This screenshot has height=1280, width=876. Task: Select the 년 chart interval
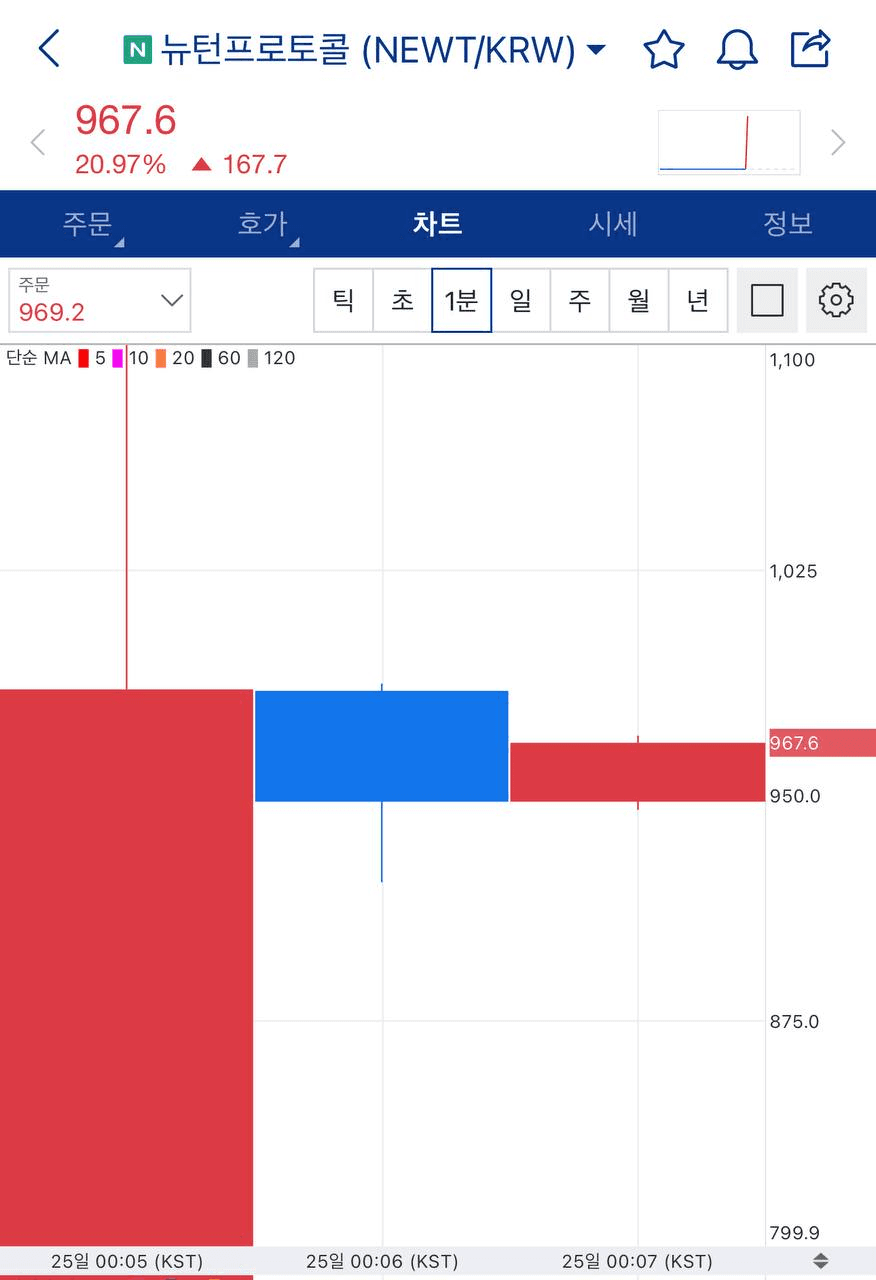(x=698, y=300)
